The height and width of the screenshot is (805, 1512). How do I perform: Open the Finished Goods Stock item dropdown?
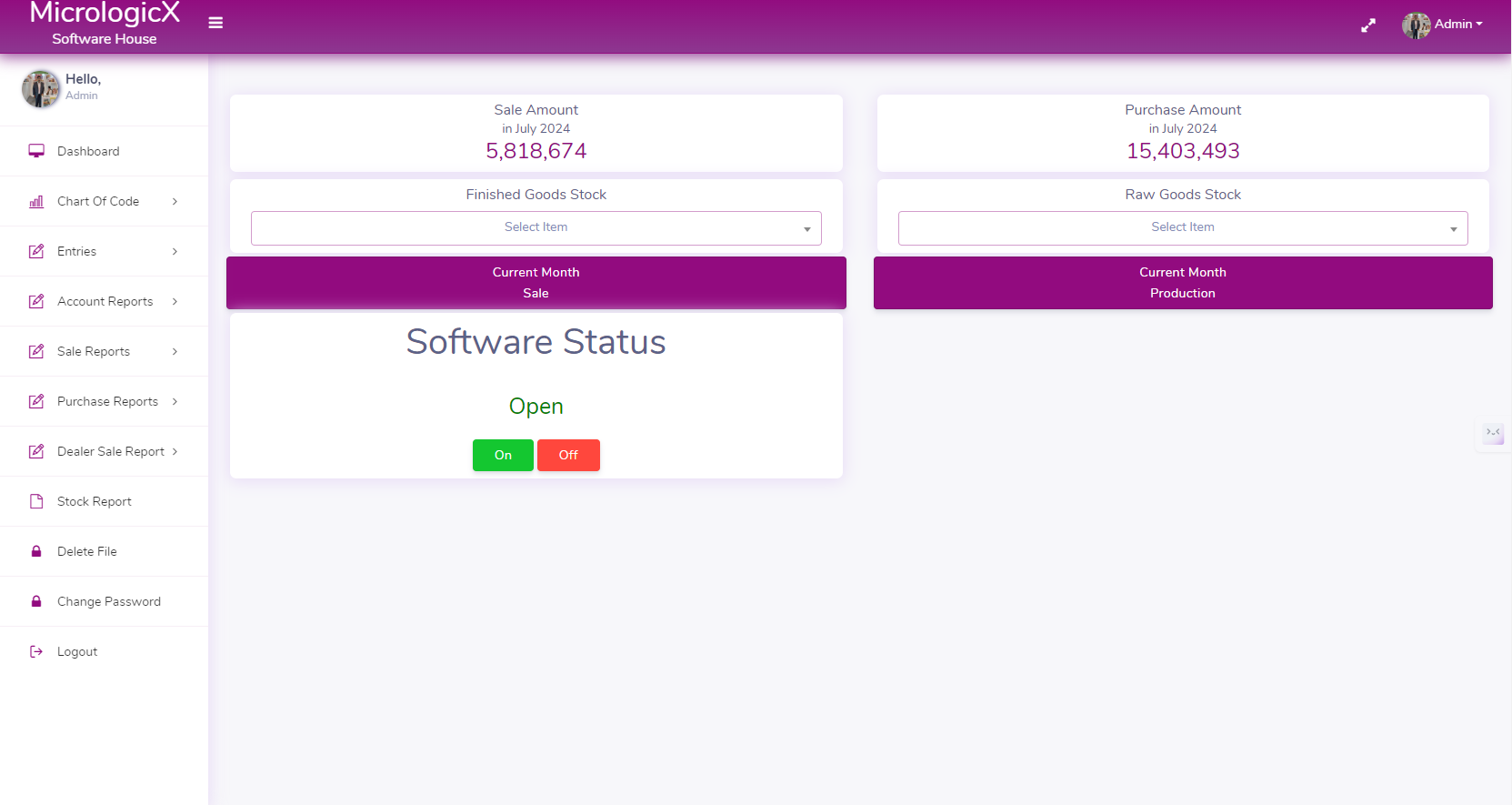coord(536,227)
